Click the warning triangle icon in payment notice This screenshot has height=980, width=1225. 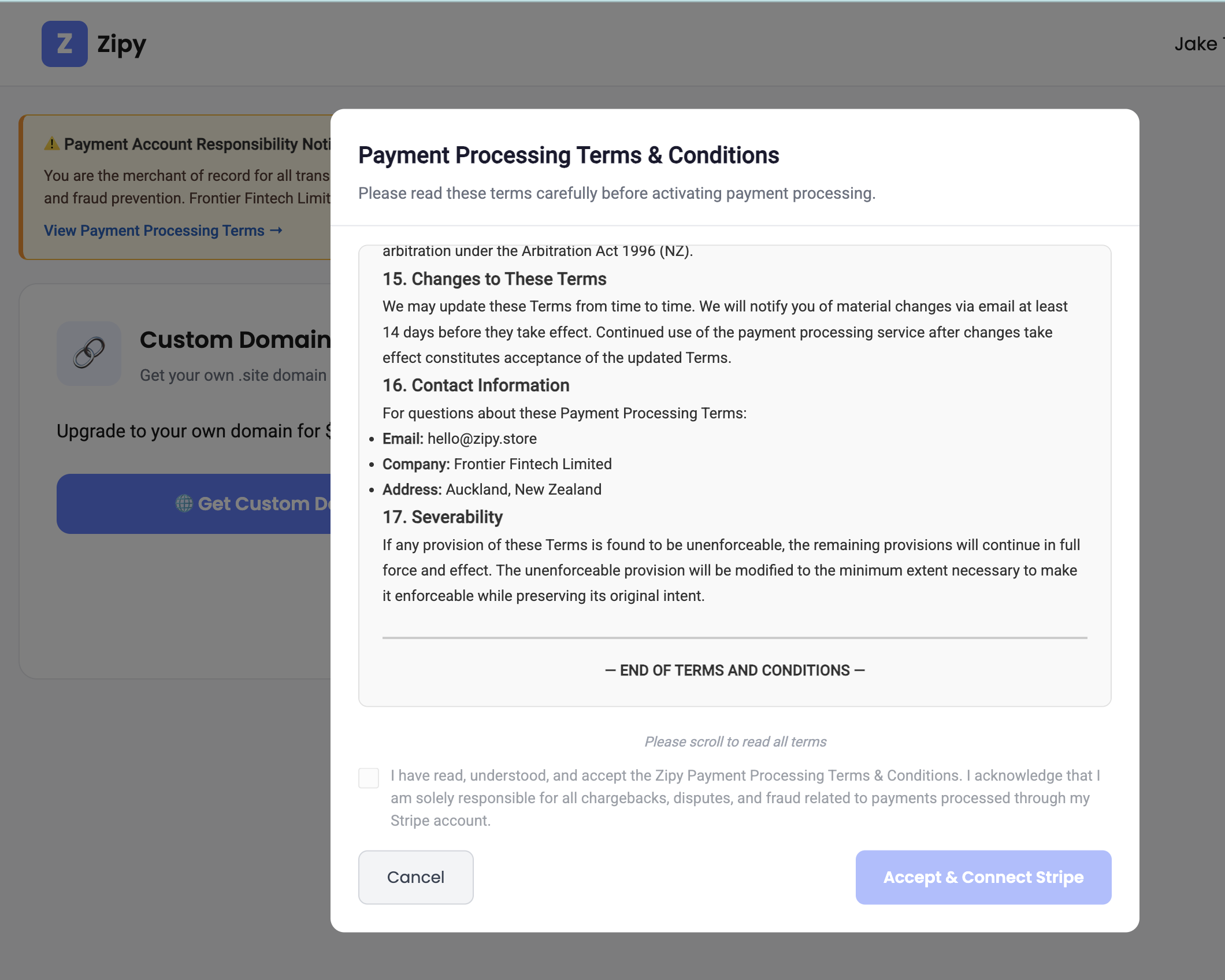(52, 143)
